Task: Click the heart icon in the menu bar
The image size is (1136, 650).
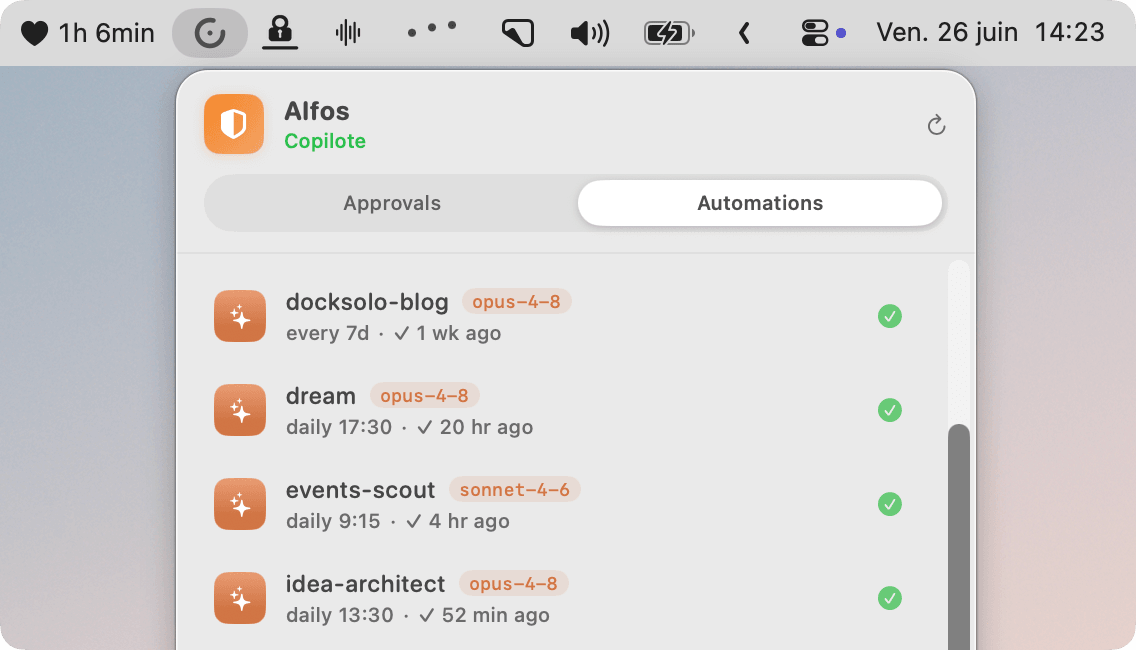Action: 34,33
